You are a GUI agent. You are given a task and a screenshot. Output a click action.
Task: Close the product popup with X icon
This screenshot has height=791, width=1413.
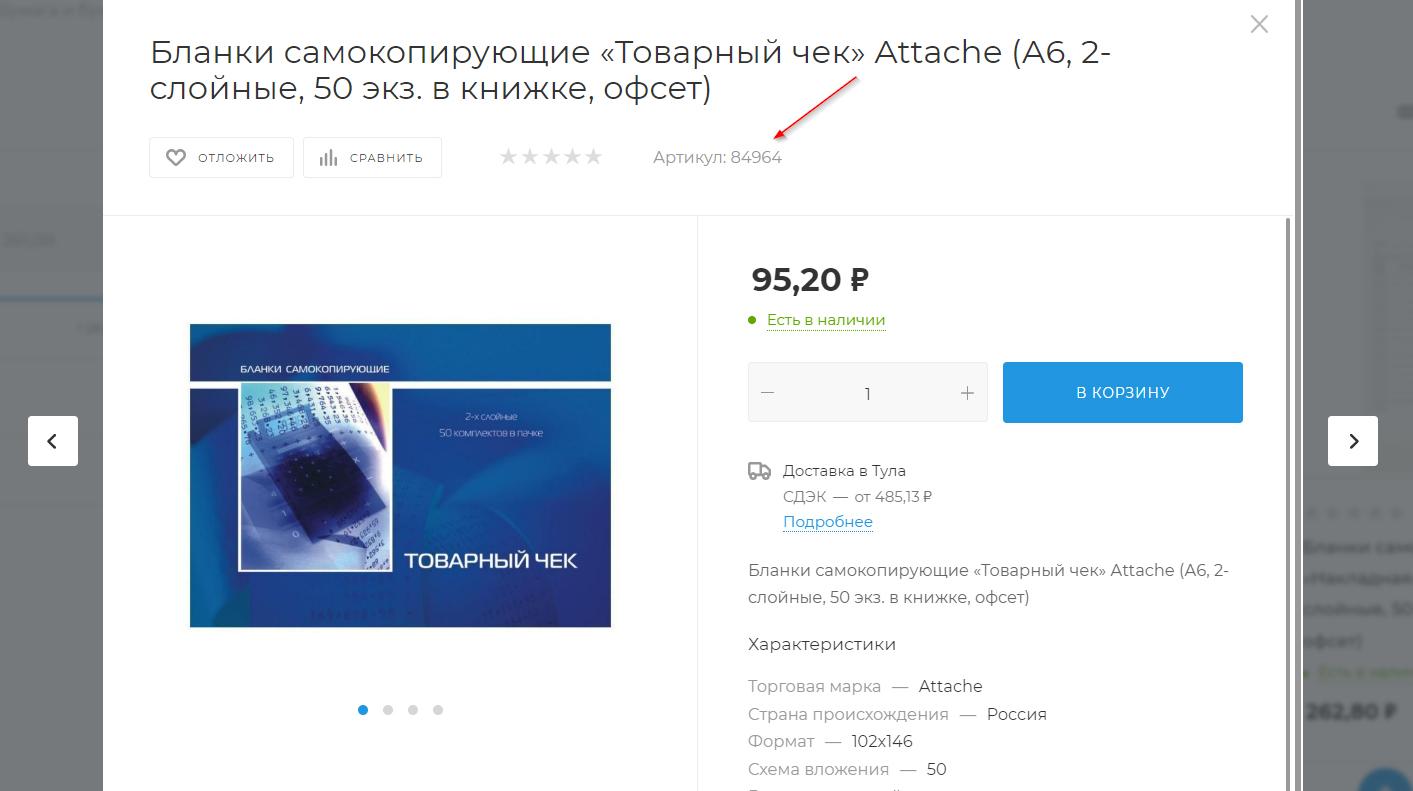(1259, 24)
